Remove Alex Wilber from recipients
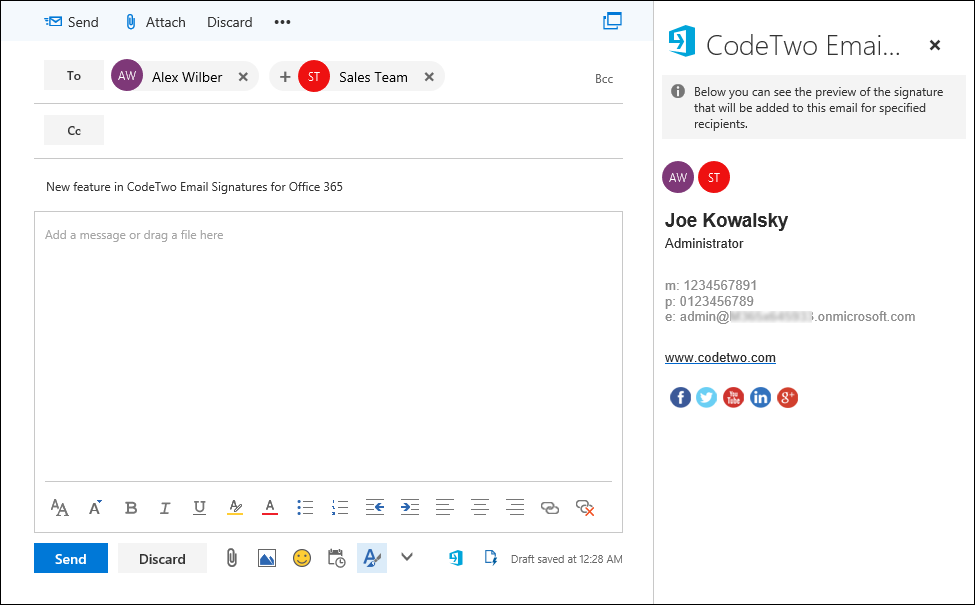975x605 pixels. (243, 76)
